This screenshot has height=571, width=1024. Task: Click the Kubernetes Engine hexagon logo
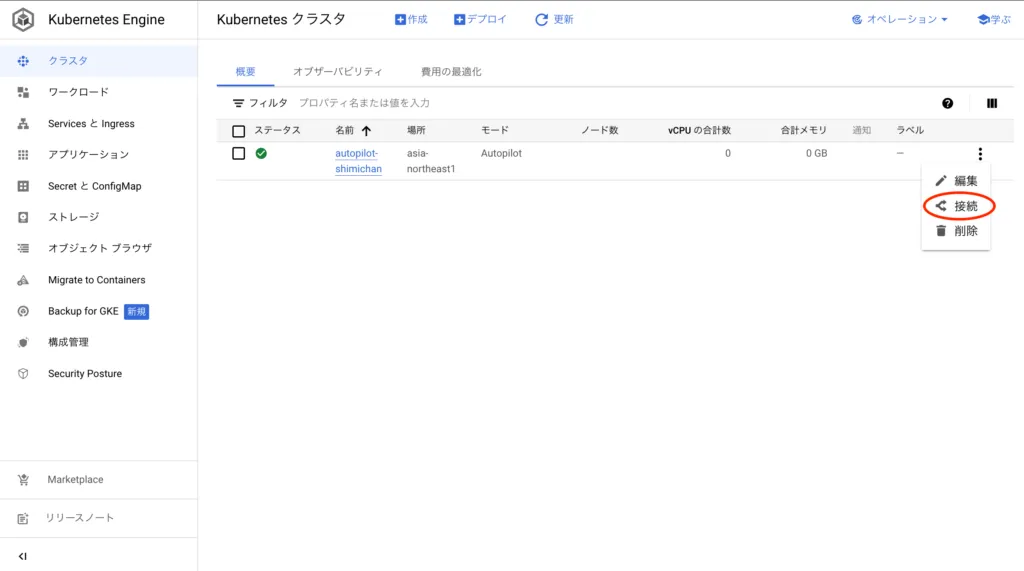click(23, 20)
